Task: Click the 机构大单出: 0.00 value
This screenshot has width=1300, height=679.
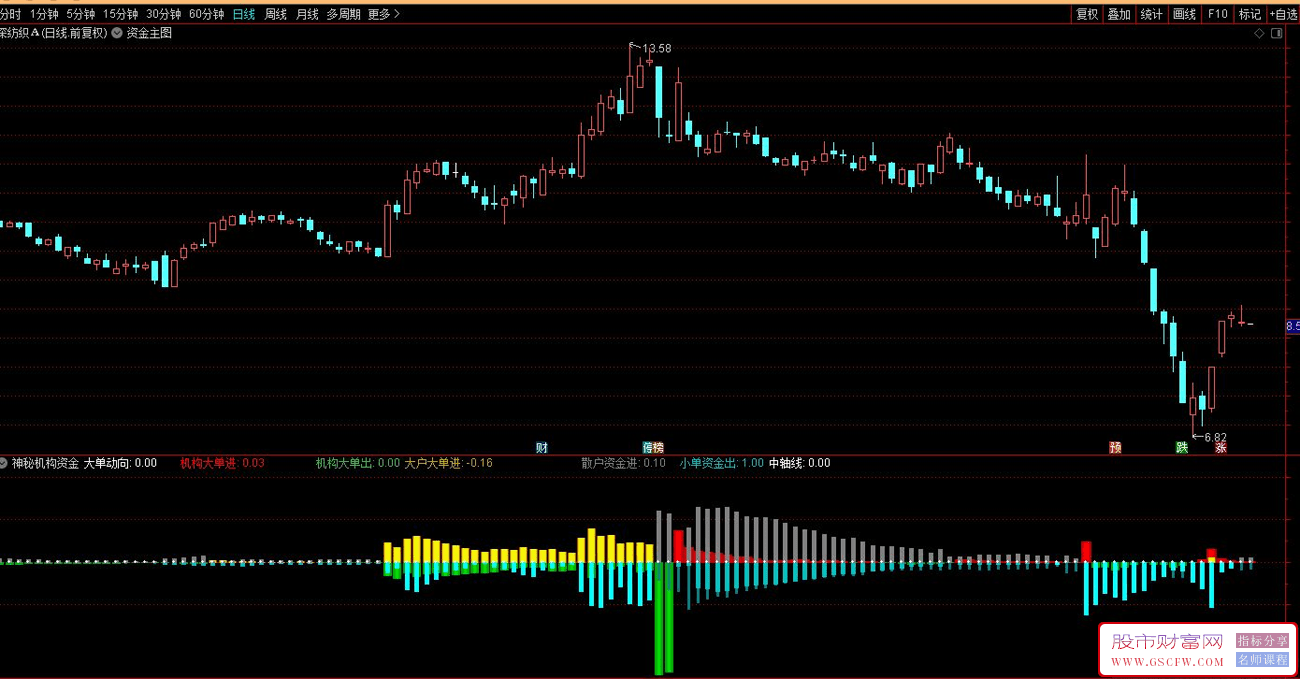Action: click(x=358, y=463)
